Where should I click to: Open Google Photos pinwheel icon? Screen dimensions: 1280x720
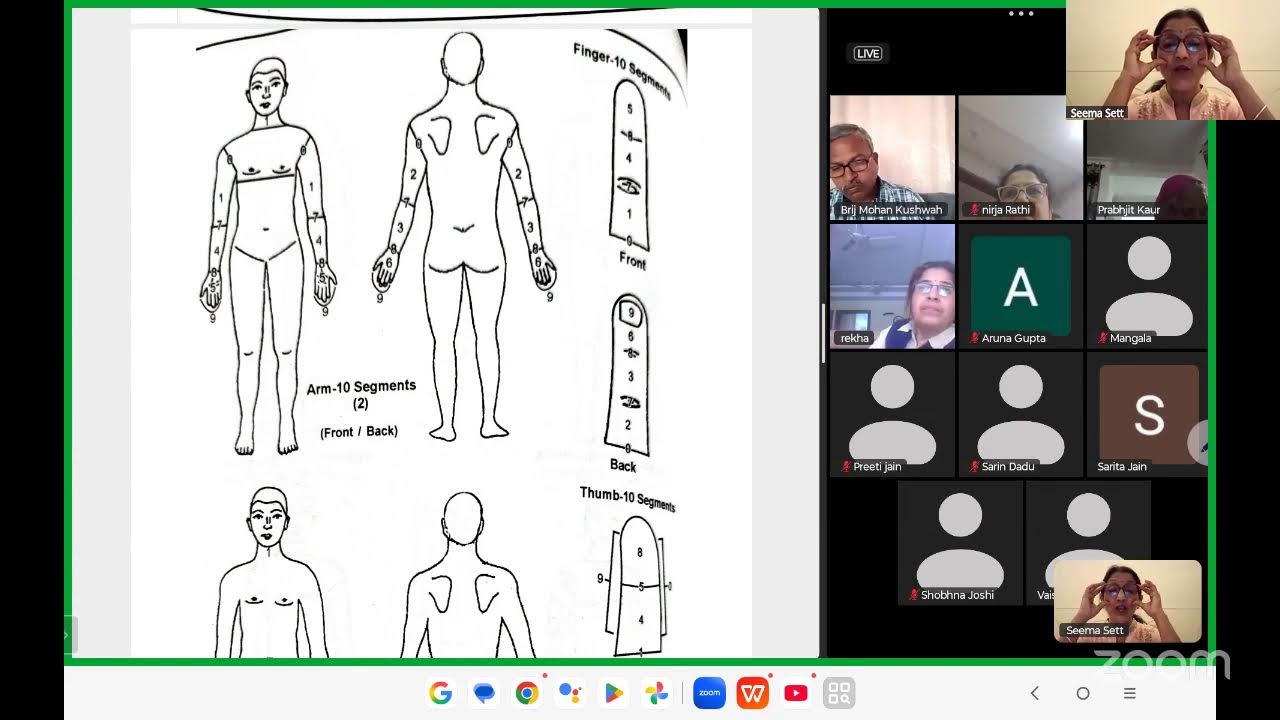tap(656, 693)
